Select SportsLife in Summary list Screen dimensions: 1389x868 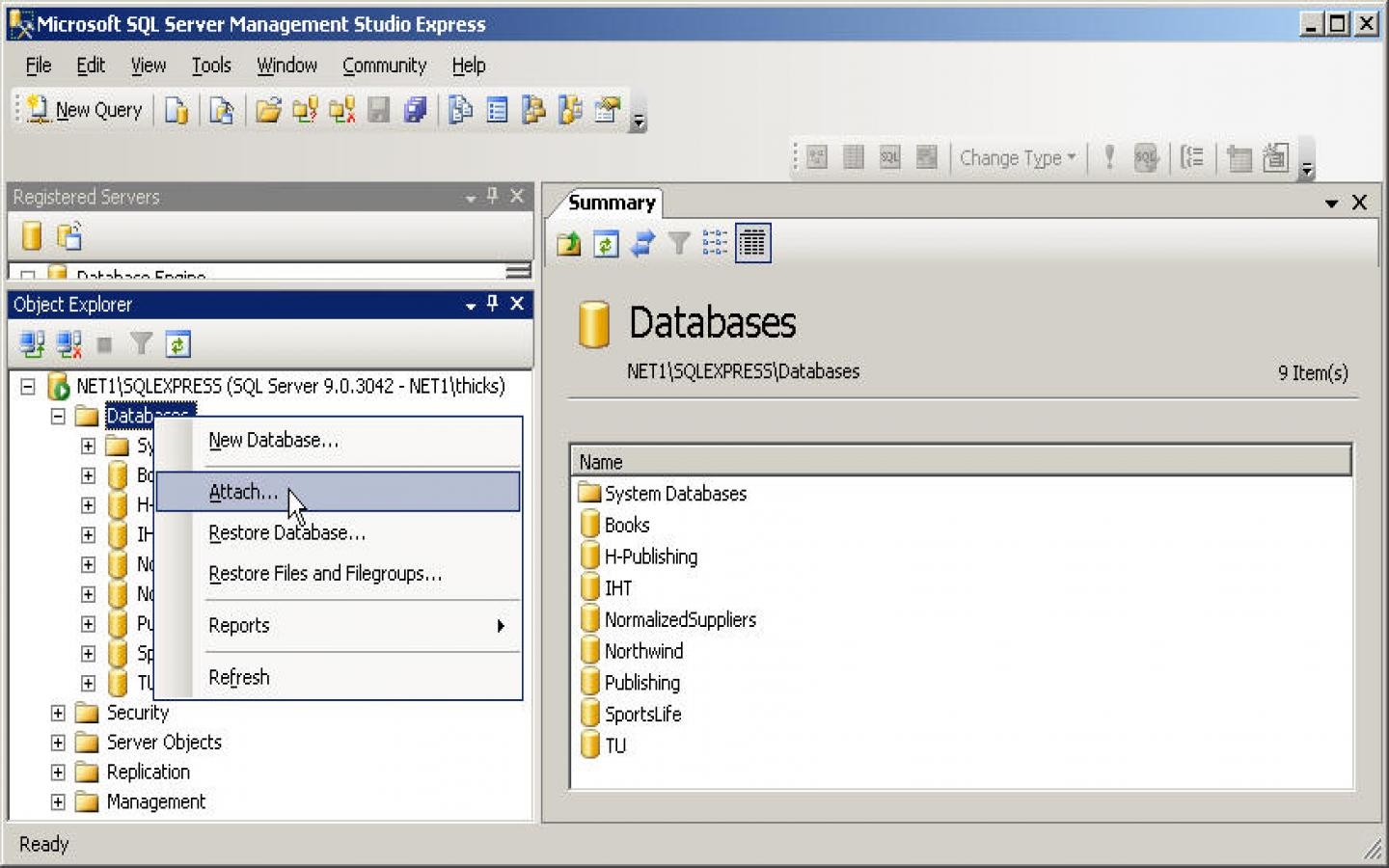click(631, 715)
